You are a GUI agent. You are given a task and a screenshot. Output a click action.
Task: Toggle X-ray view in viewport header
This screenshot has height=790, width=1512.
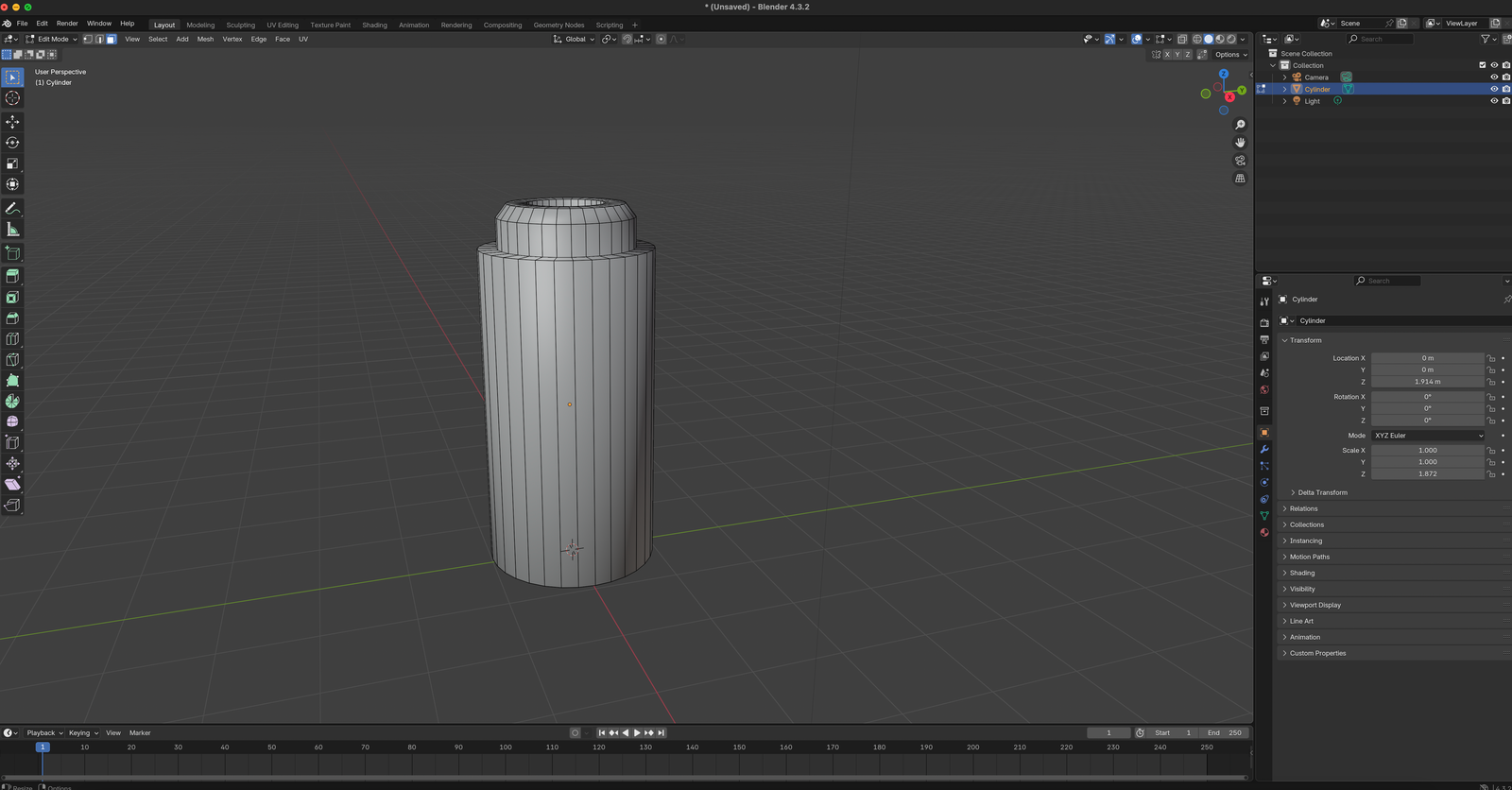pyautogui.click(x=1182, y=39)
